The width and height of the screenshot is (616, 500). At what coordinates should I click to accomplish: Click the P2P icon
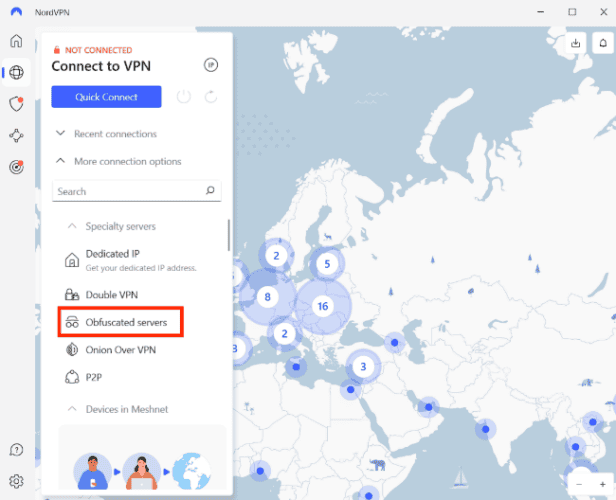pyautogui.click(x=72, y=377)
